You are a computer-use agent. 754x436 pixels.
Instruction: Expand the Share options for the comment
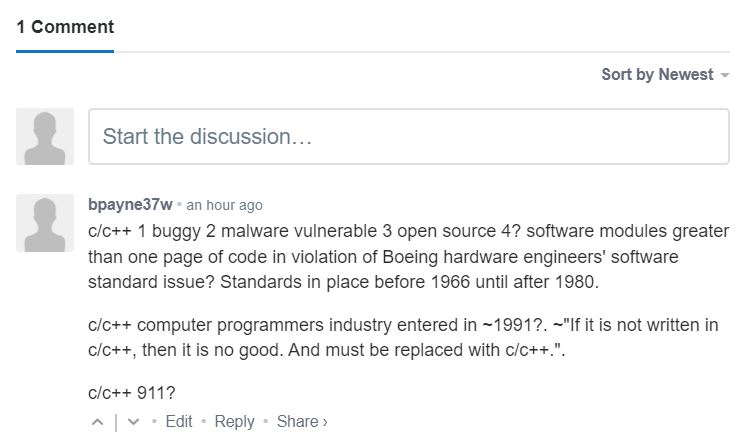point(302,422)
